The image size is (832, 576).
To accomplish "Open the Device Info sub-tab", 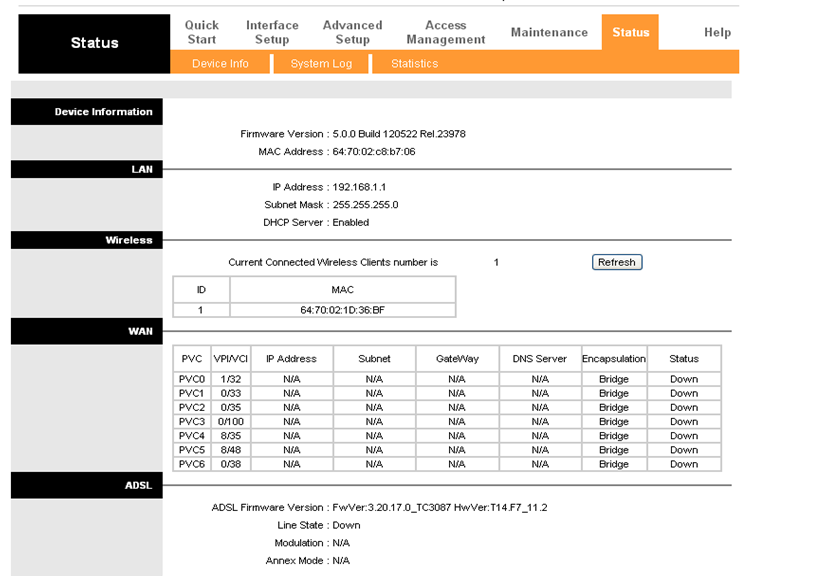I will click(x=220, y=64).
